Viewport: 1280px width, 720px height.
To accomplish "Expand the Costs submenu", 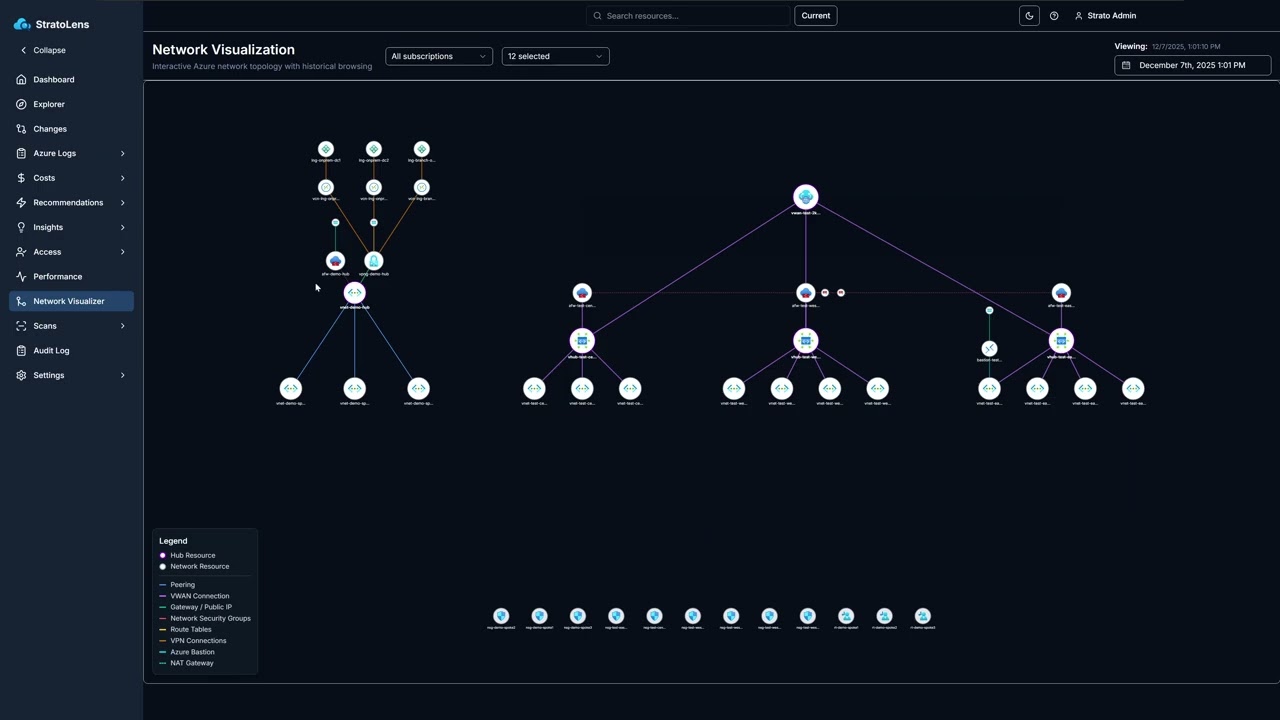I will 70,178.
